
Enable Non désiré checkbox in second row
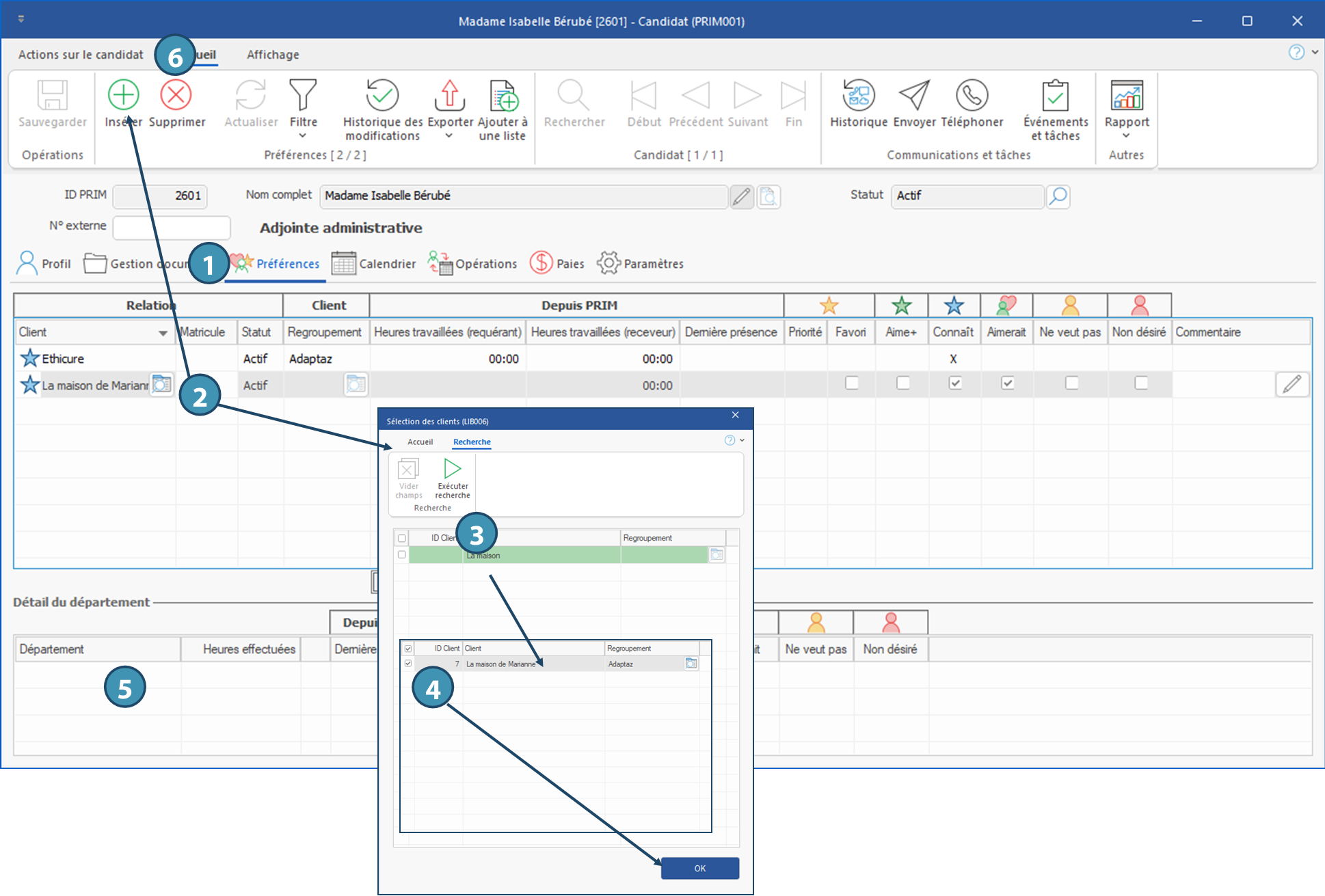(1140, 383)
